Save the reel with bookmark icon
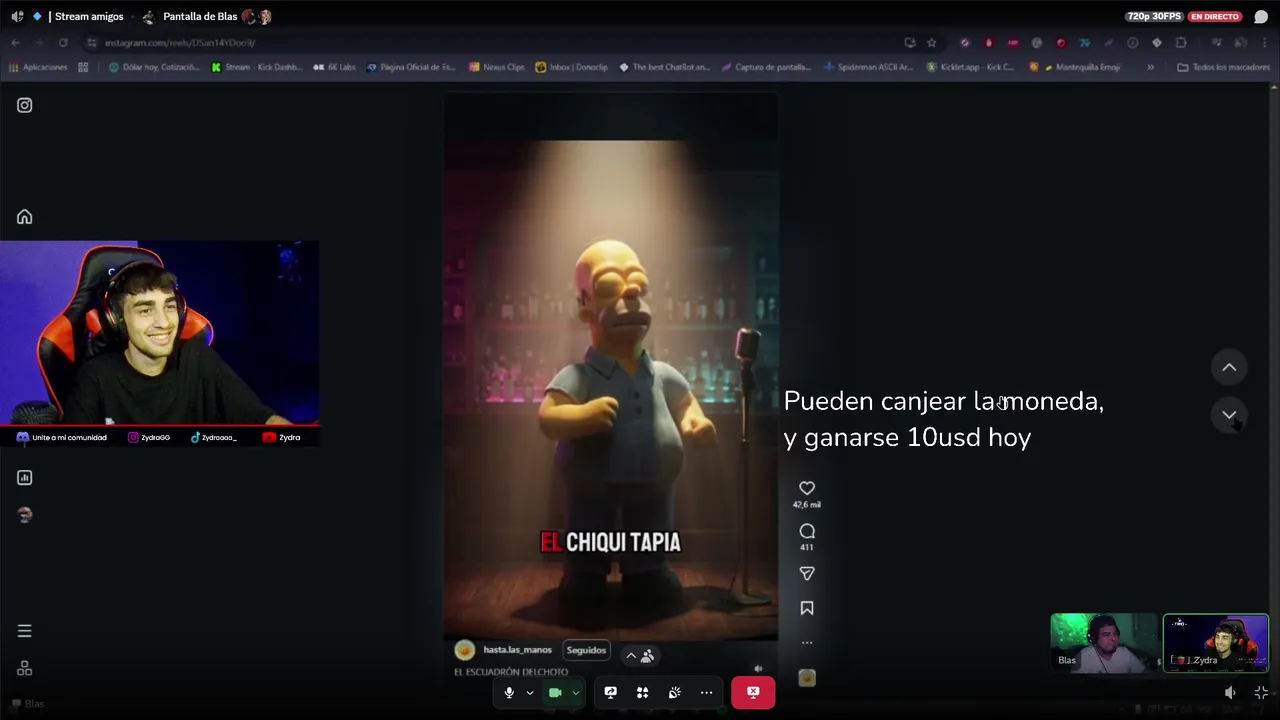Image resolution: width=1280 pixels, height=720 pixels. click(x=807, y=608)
